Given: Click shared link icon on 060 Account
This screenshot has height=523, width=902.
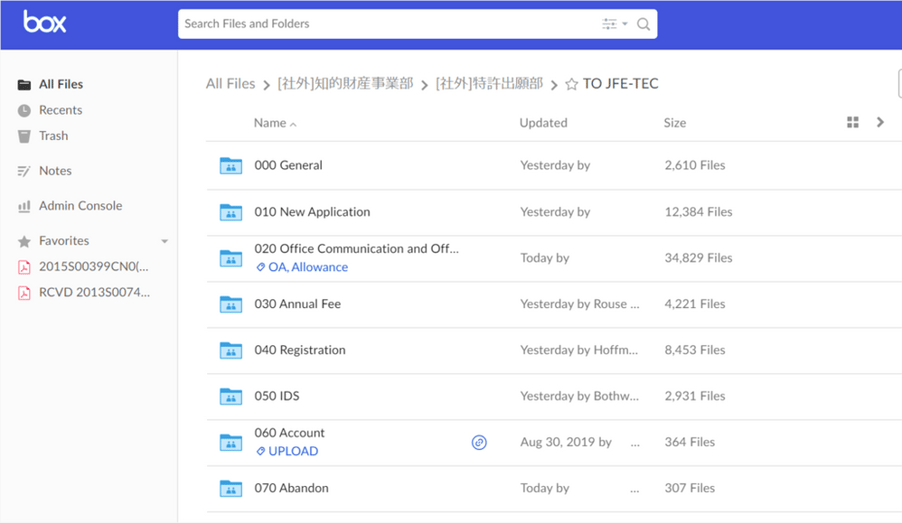Looking at the screenshot, I should 479,442.
